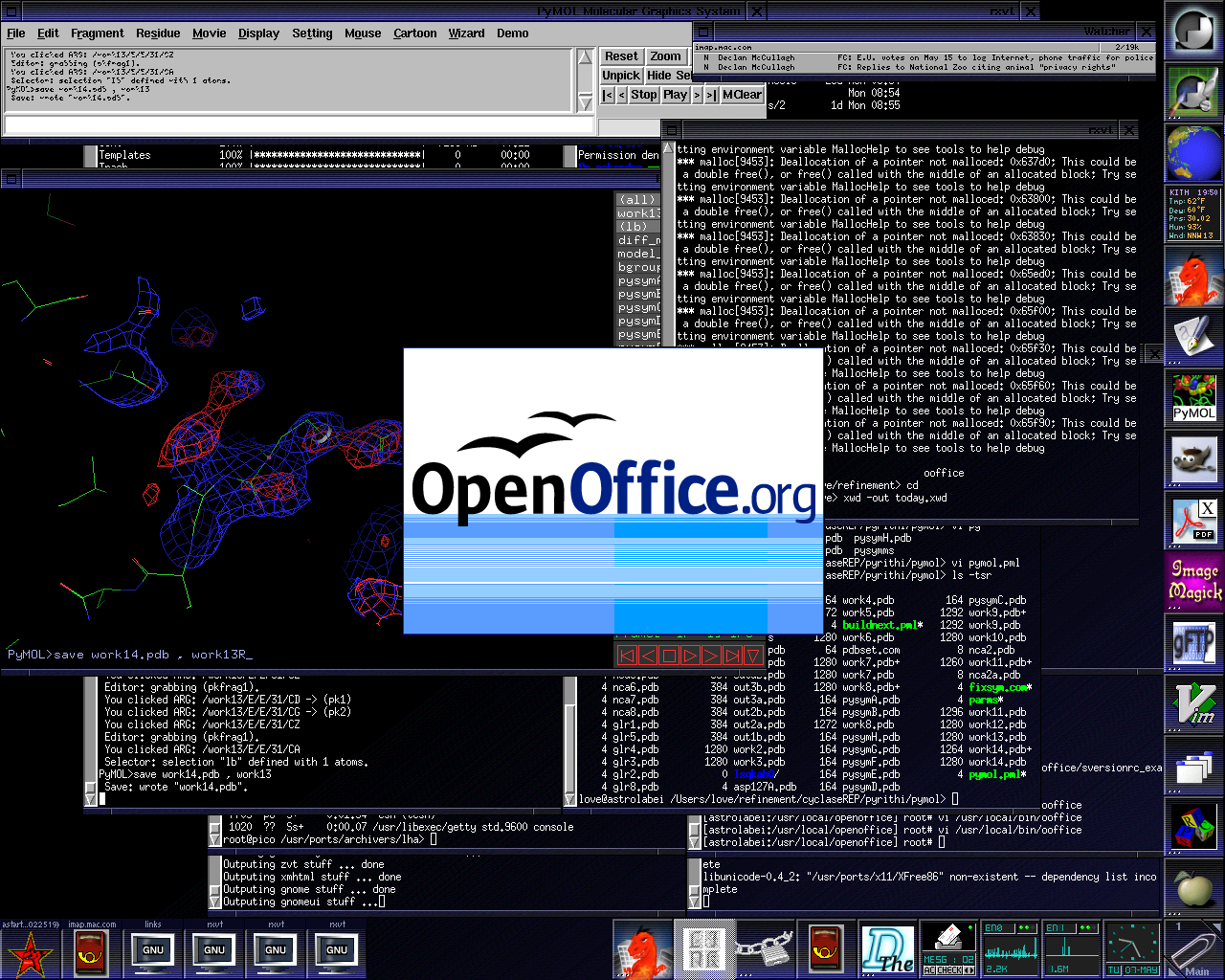Open the Movie menu
The width and height of the screenshot is (1225, 980).
tap(209, 33)
